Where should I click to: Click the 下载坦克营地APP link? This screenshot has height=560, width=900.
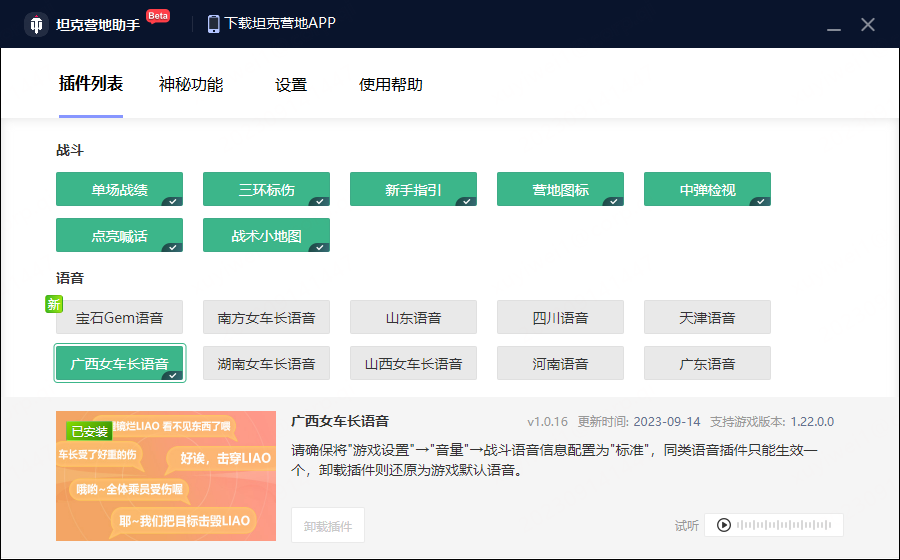tap(280, 23)
